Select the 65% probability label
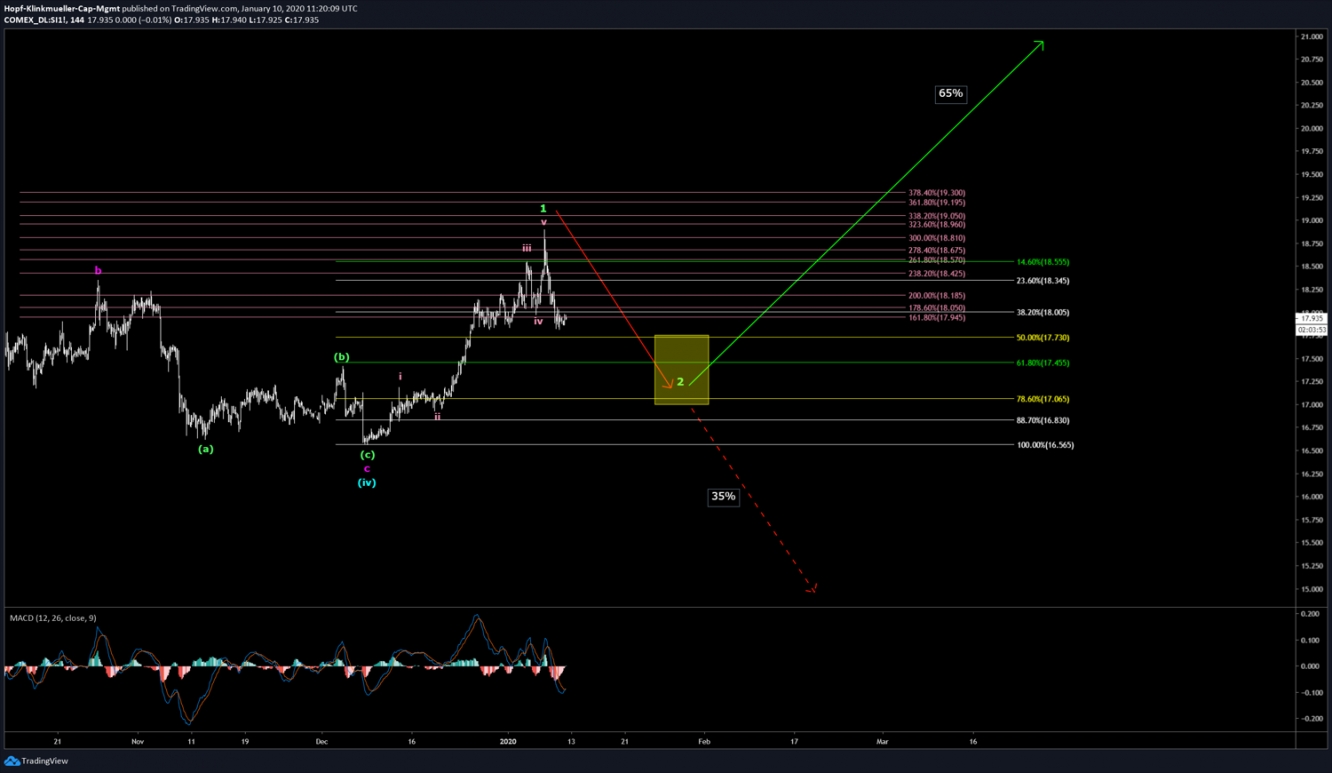Screen dimensions: 1332x773 950,94
